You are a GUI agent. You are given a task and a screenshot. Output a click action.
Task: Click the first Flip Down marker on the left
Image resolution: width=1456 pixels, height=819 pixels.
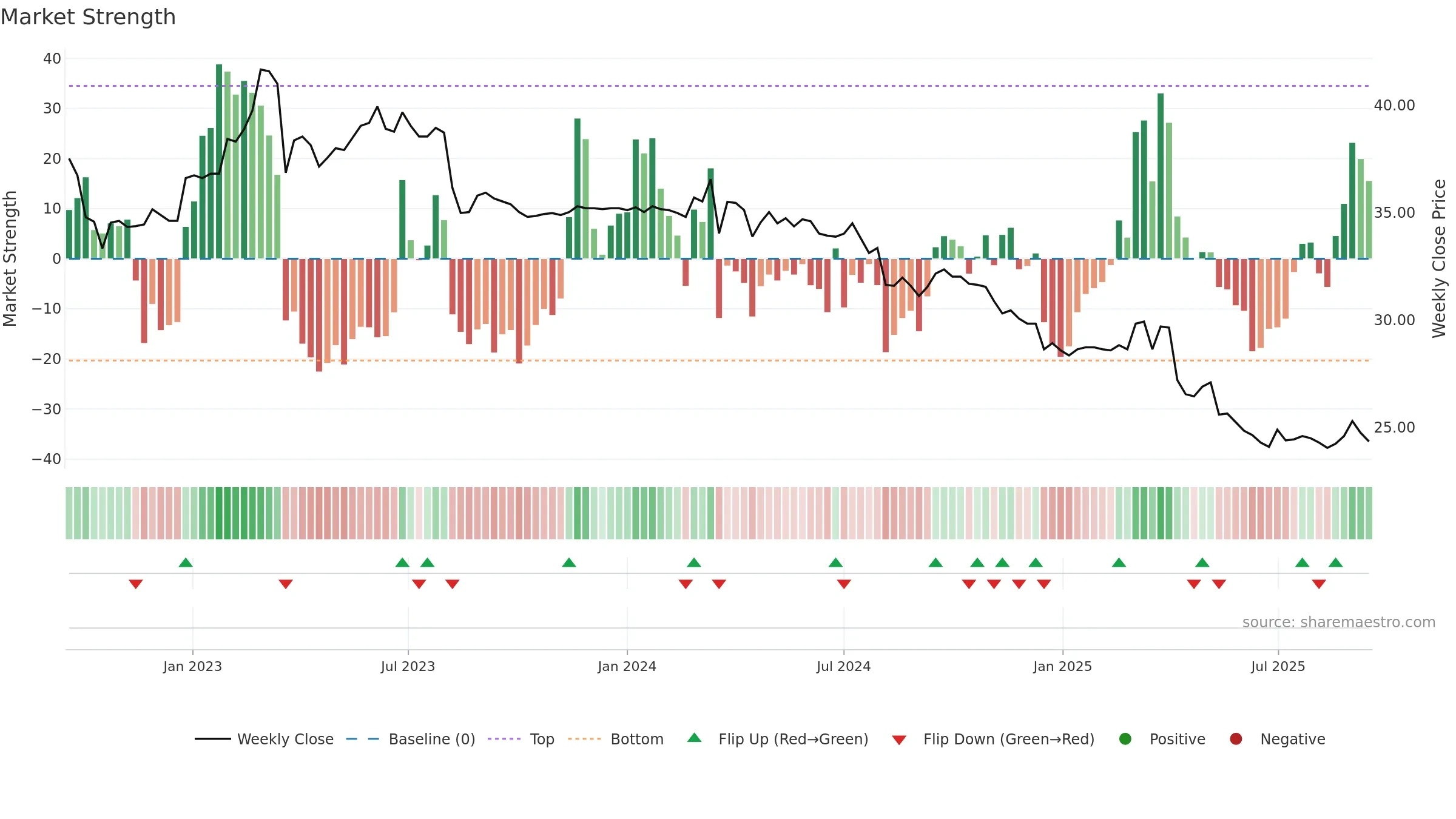click(136, 584)
